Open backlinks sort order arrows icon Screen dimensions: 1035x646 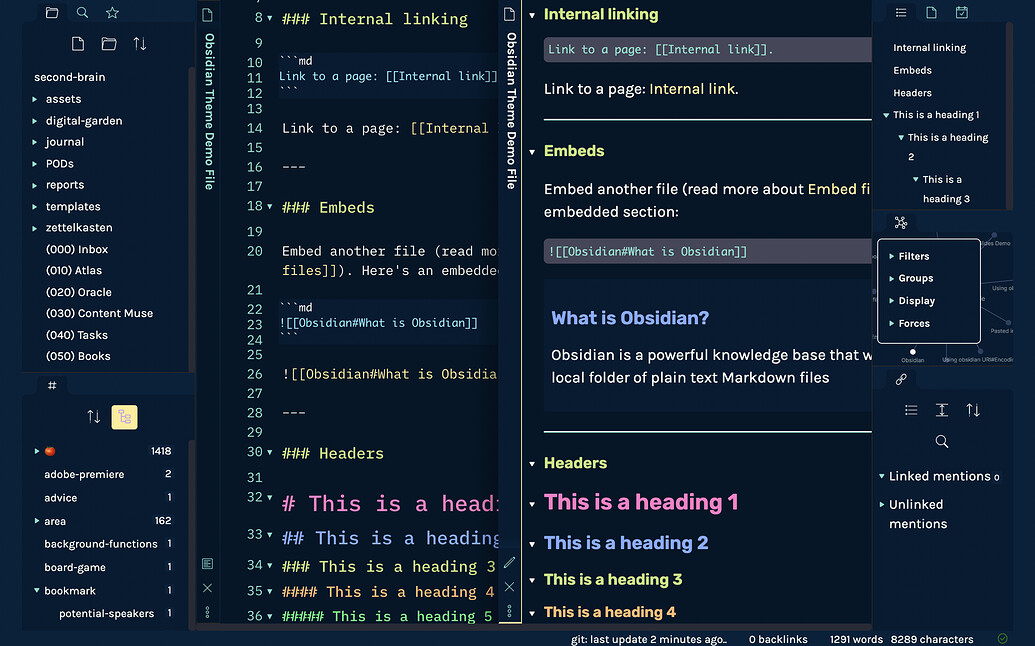pyautogui.click(x=972, y=410)
